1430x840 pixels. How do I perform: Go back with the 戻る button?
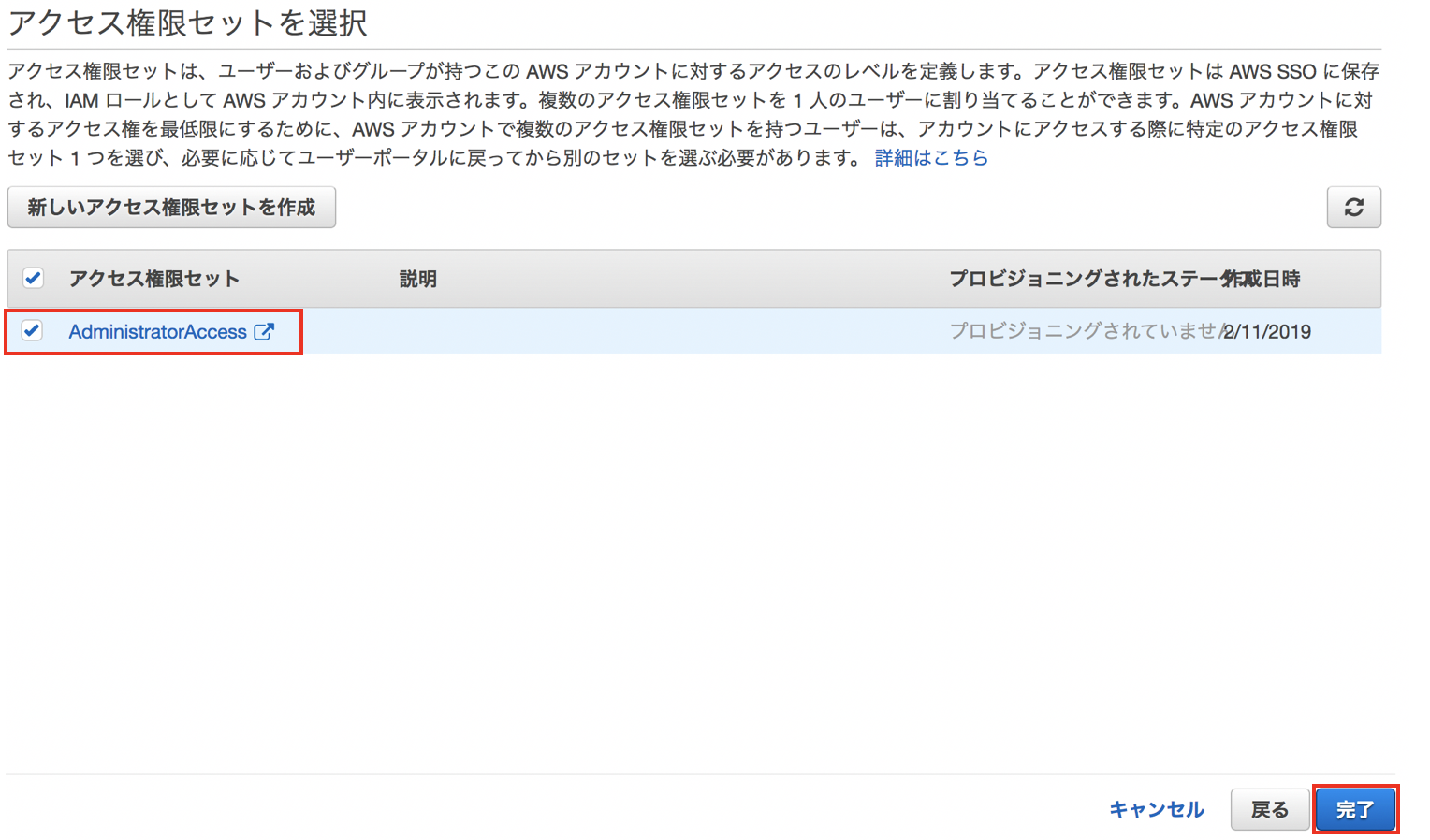[x=1269, y=810]
